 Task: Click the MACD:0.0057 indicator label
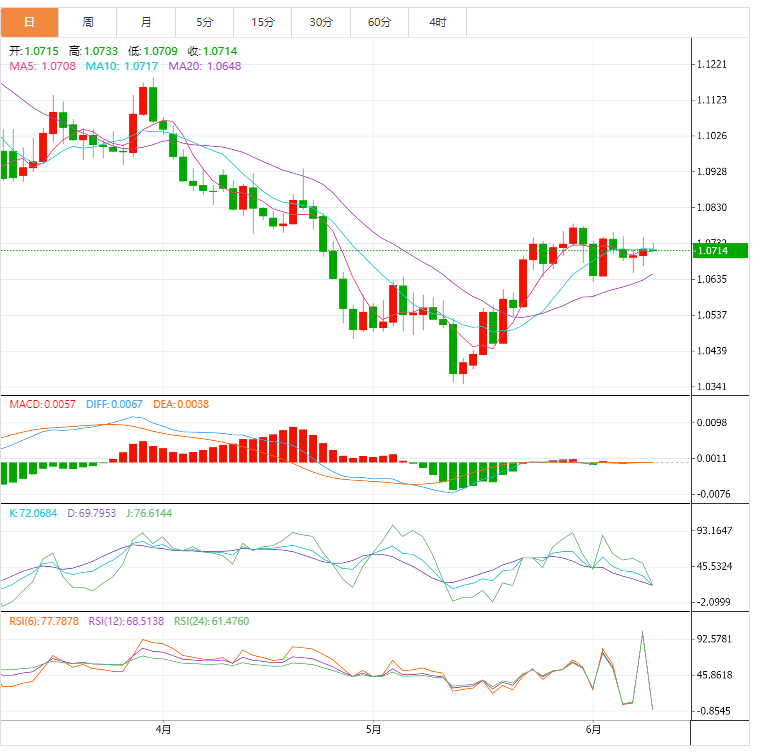pos(43,405)
